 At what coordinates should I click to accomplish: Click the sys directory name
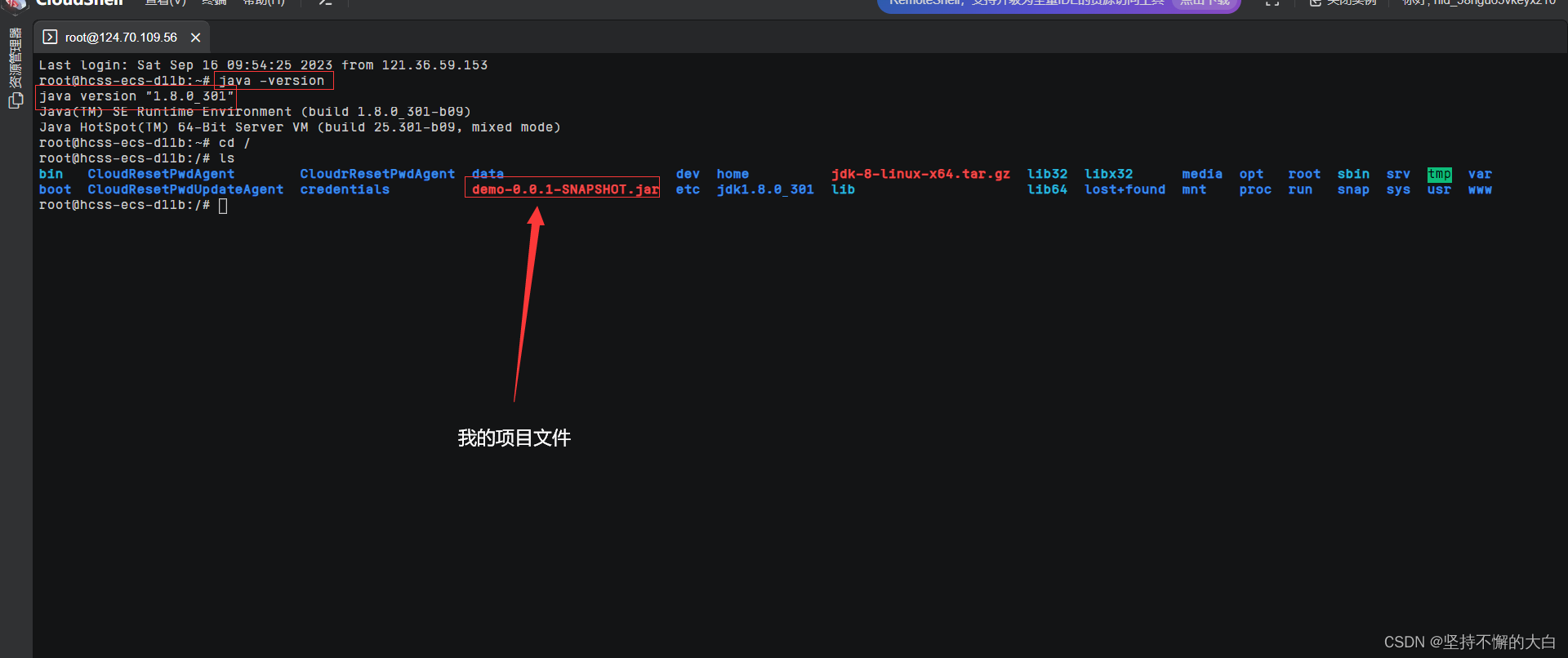tap(1398, 189)
